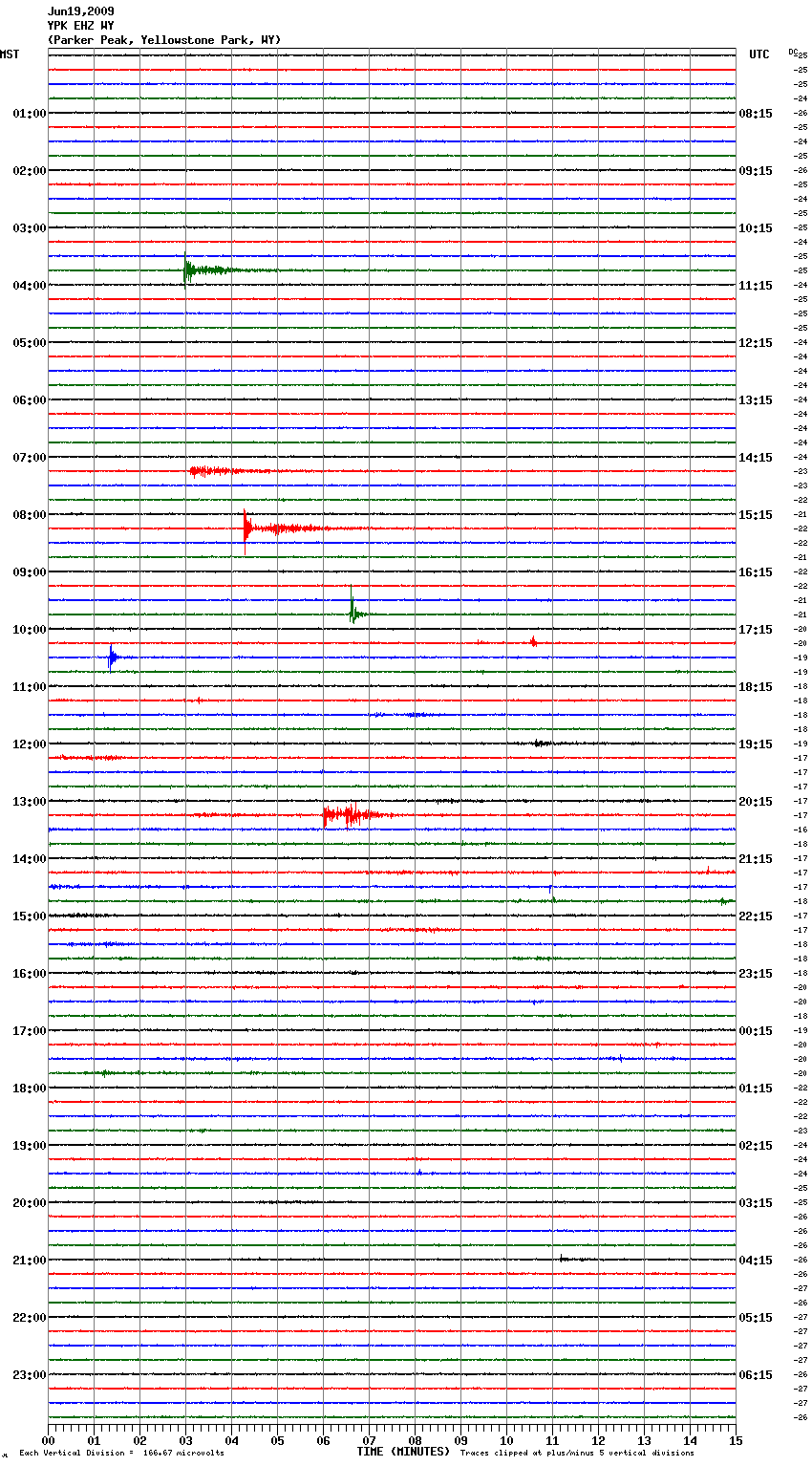The image size is (812, 1466).
Task: Click the "23:15" UTC time label
Action: (756, 974)
